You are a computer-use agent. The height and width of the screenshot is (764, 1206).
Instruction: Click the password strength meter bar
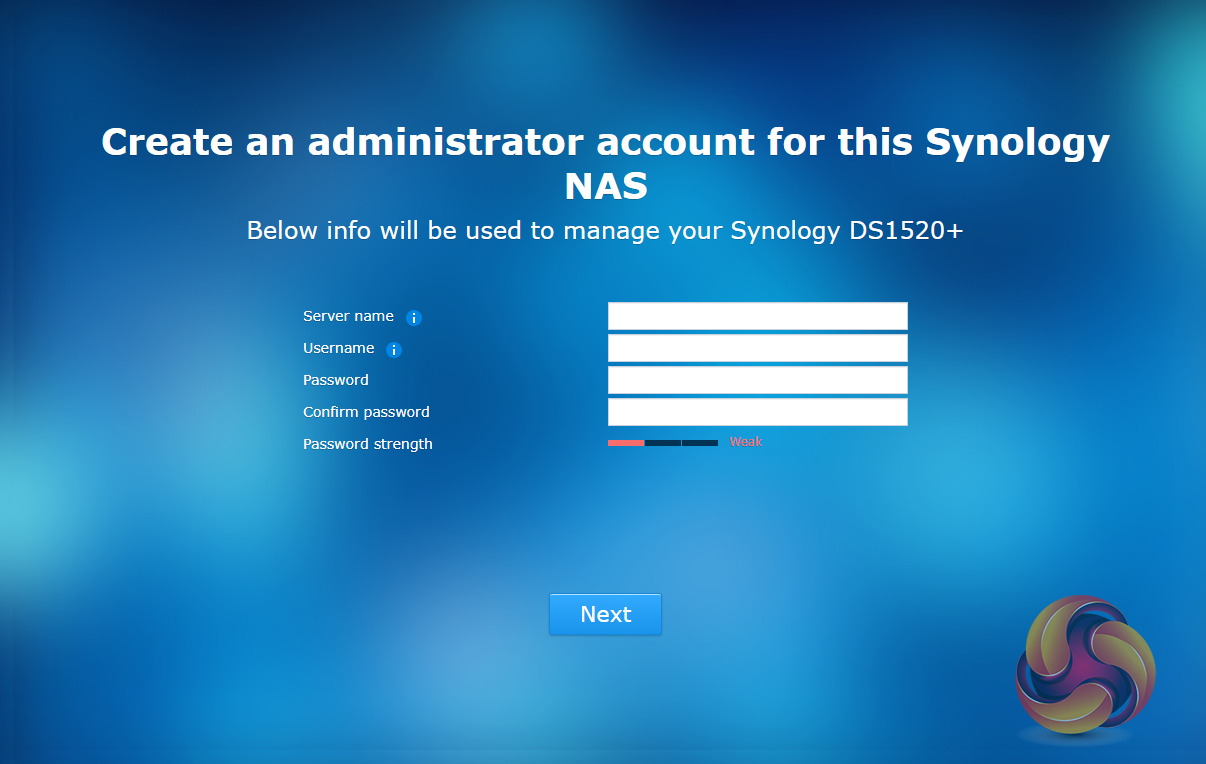coord(663,442)
